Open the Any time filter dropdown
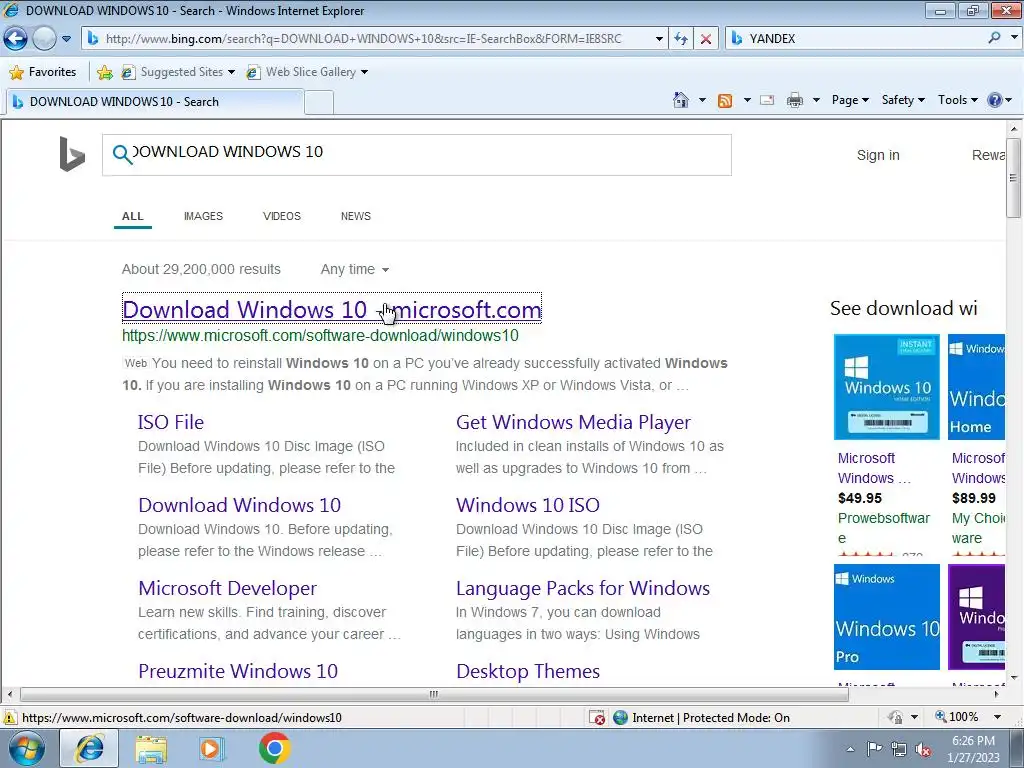 (x=355, y=269)
